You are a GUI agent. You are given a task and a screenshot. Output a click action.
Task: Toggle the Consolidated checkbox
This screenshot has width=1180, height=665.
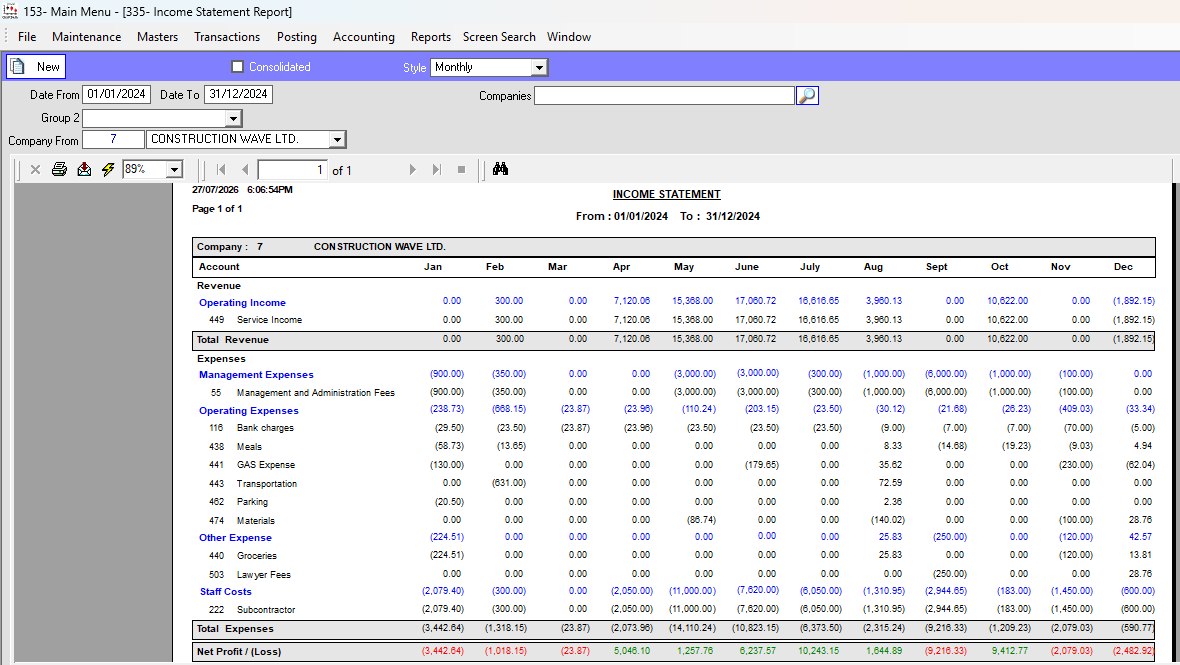click(x=238, y=67)
